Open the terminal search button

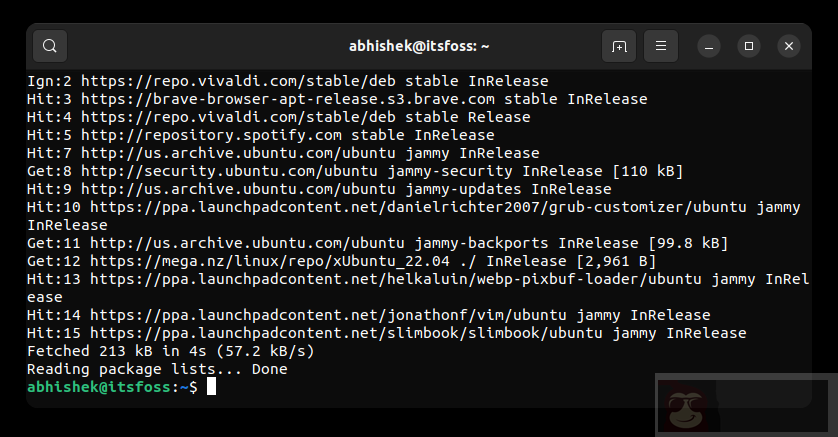50,46
